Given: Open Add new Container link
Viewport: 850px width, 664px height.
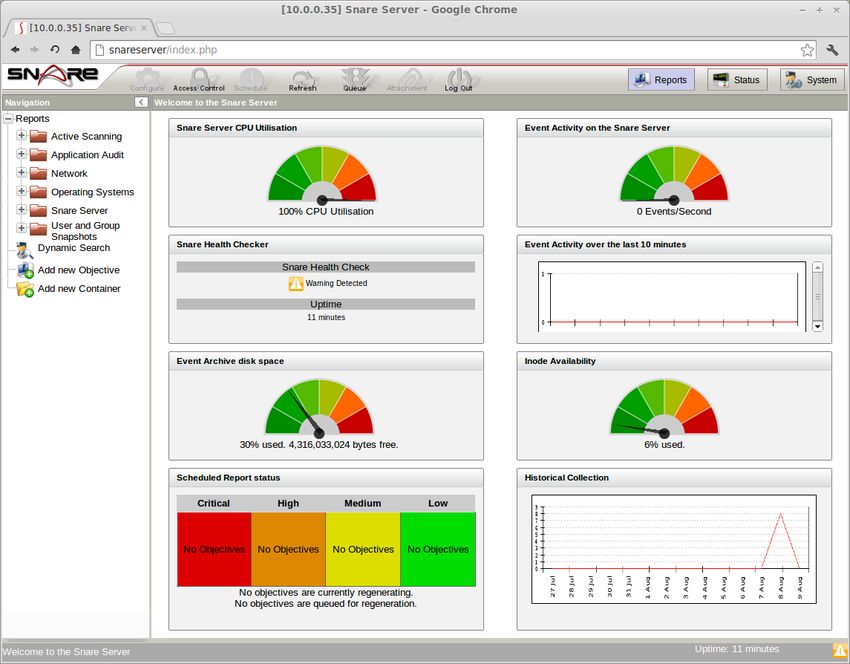Looking at the screenshot, I should pos(79,288).
